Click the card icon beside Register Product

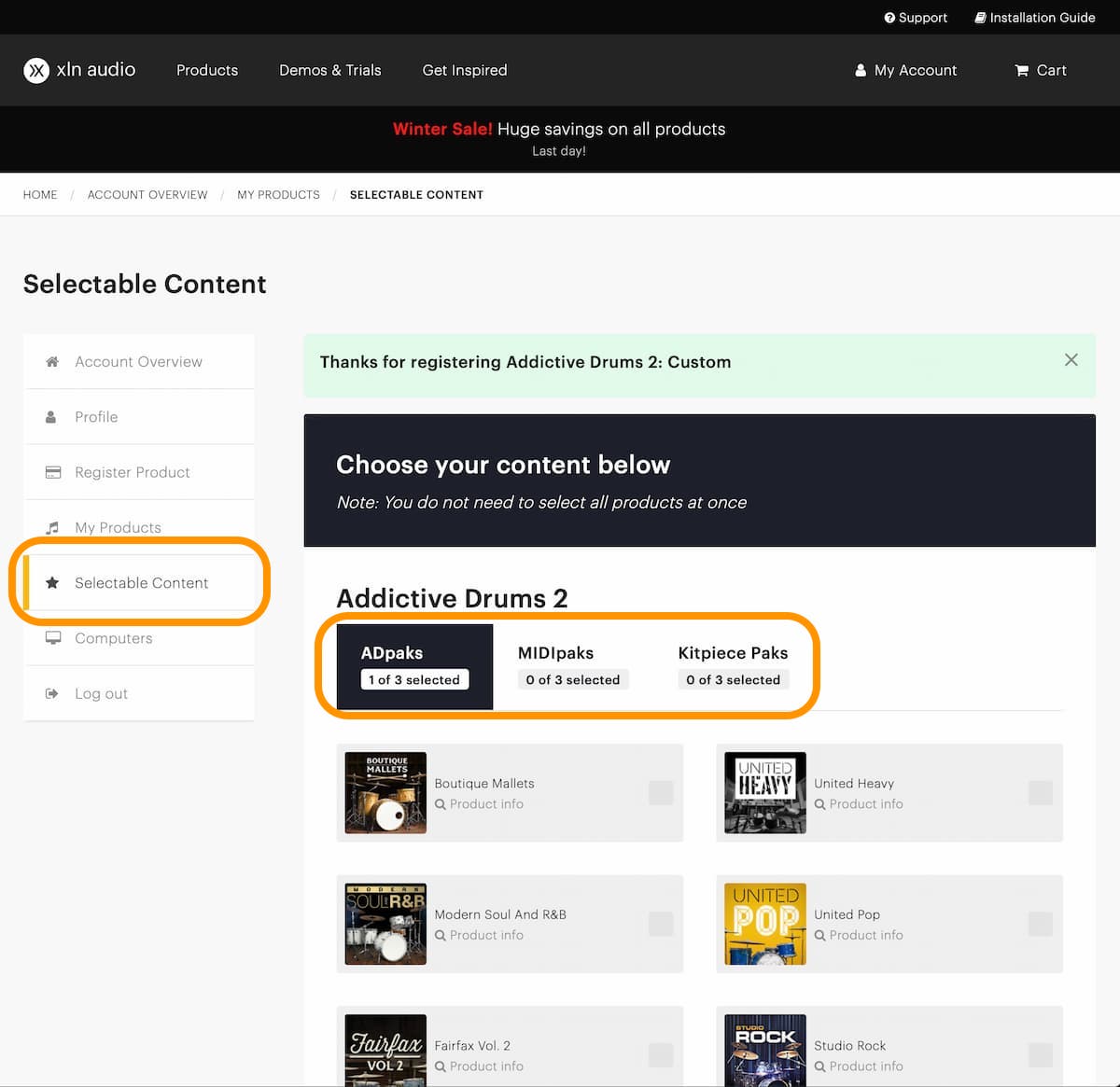(53, 472)
